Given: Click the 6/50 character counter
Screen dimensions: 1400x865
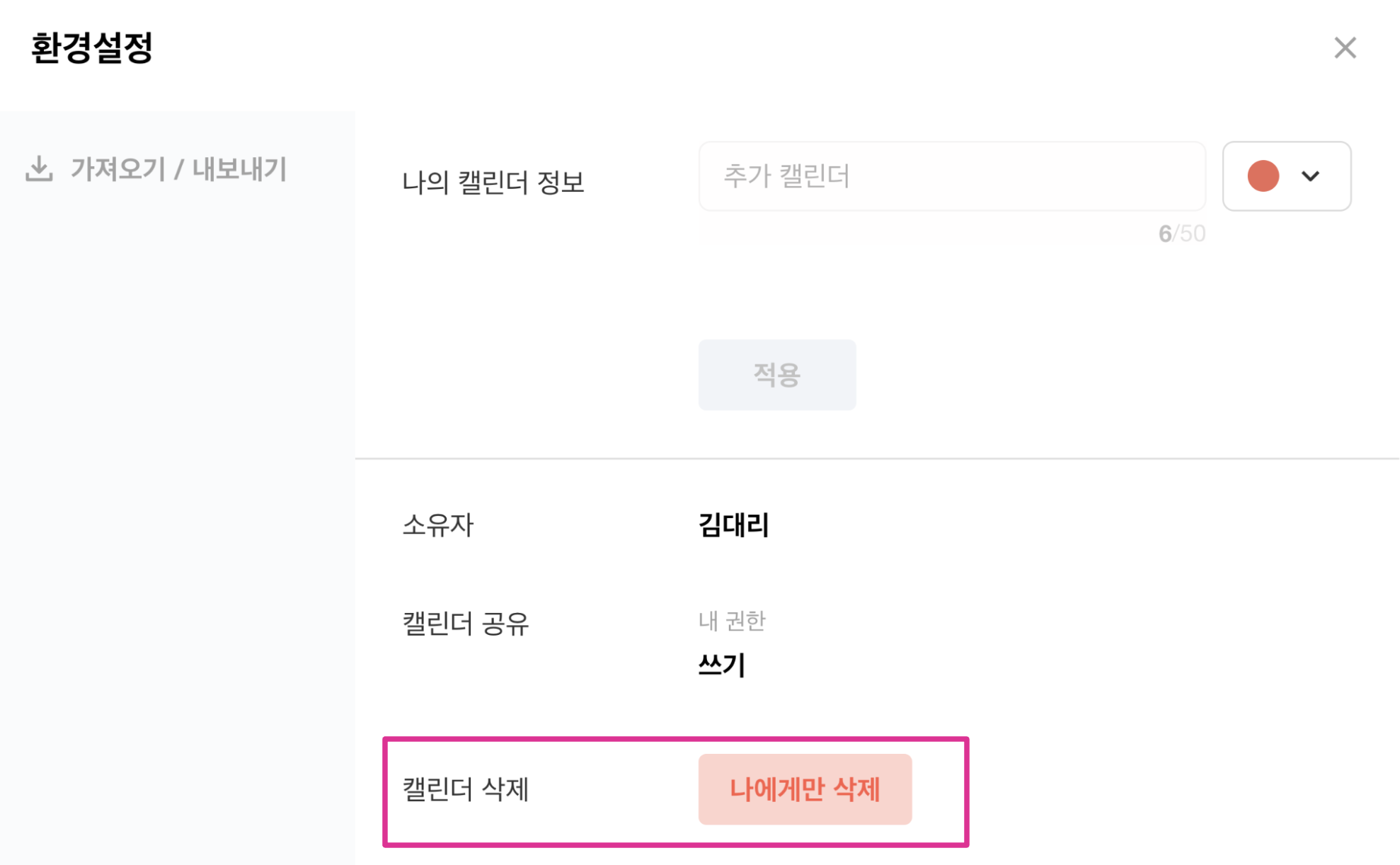Looking at the screenshot, I should tap(1181, 234).
